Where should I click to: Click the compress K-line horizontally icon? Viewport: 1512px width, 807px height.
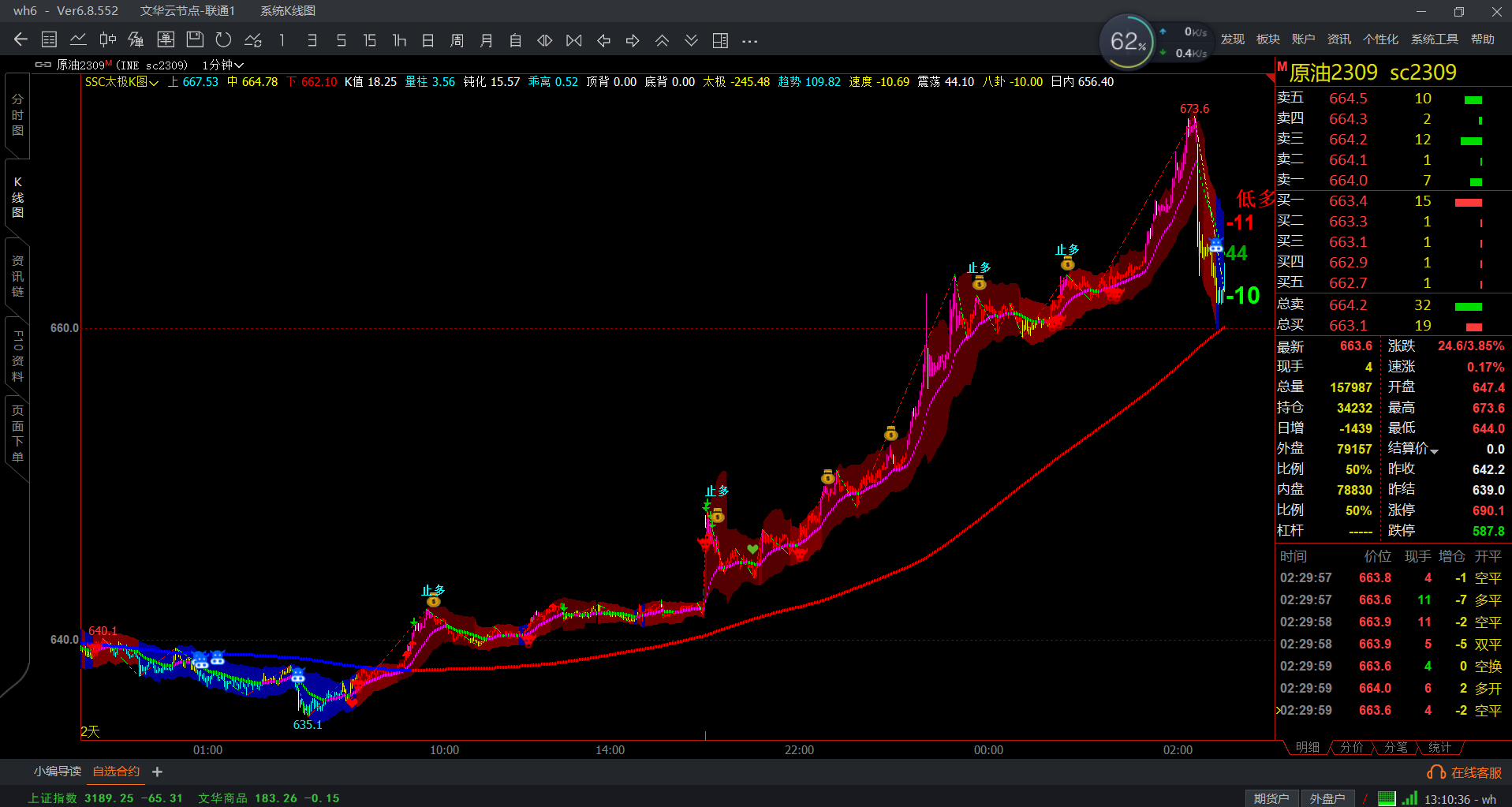click(x=574, y=40)
